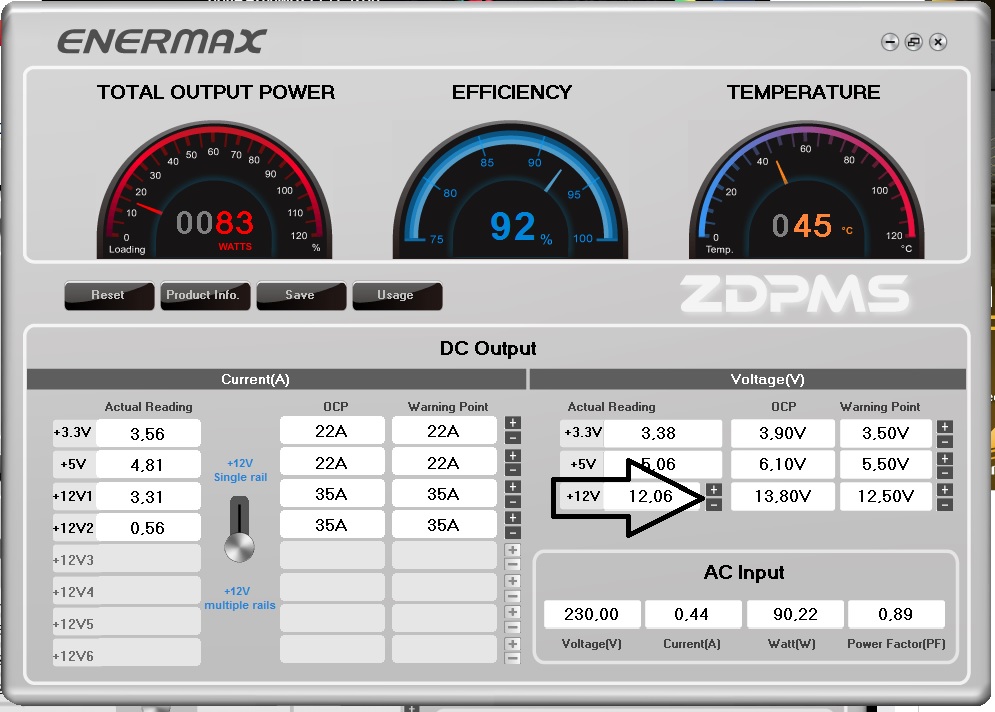Click voltage OCP value 6.10V
Screen dimensions: 995x712
click(x=782, y=465)
